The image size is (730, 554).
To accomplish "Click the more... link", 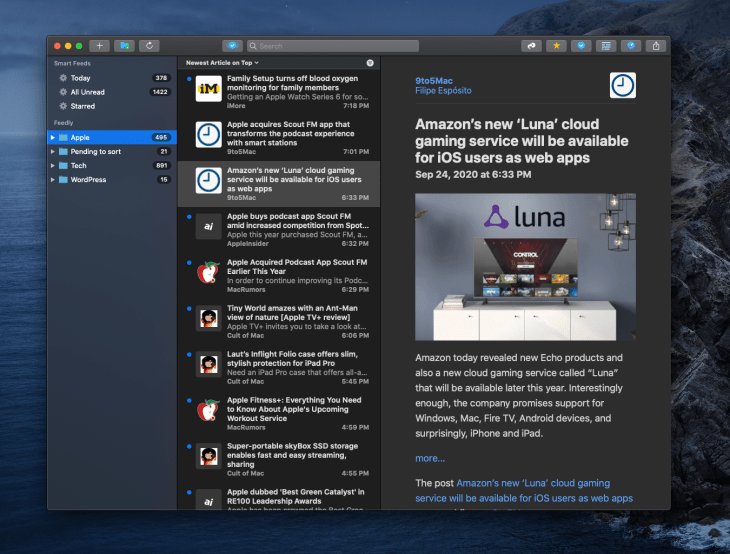I will tap(430, 458).
